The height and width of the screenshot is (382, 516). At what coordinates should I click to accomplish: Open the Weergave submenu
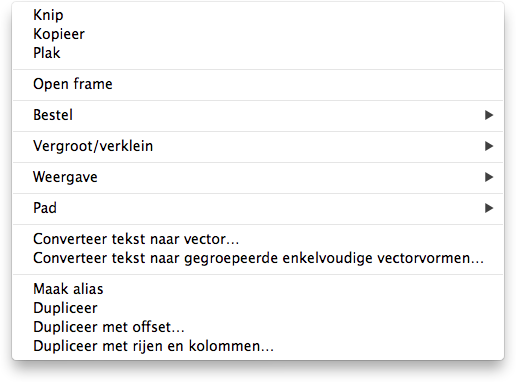(x=258, y=177)
